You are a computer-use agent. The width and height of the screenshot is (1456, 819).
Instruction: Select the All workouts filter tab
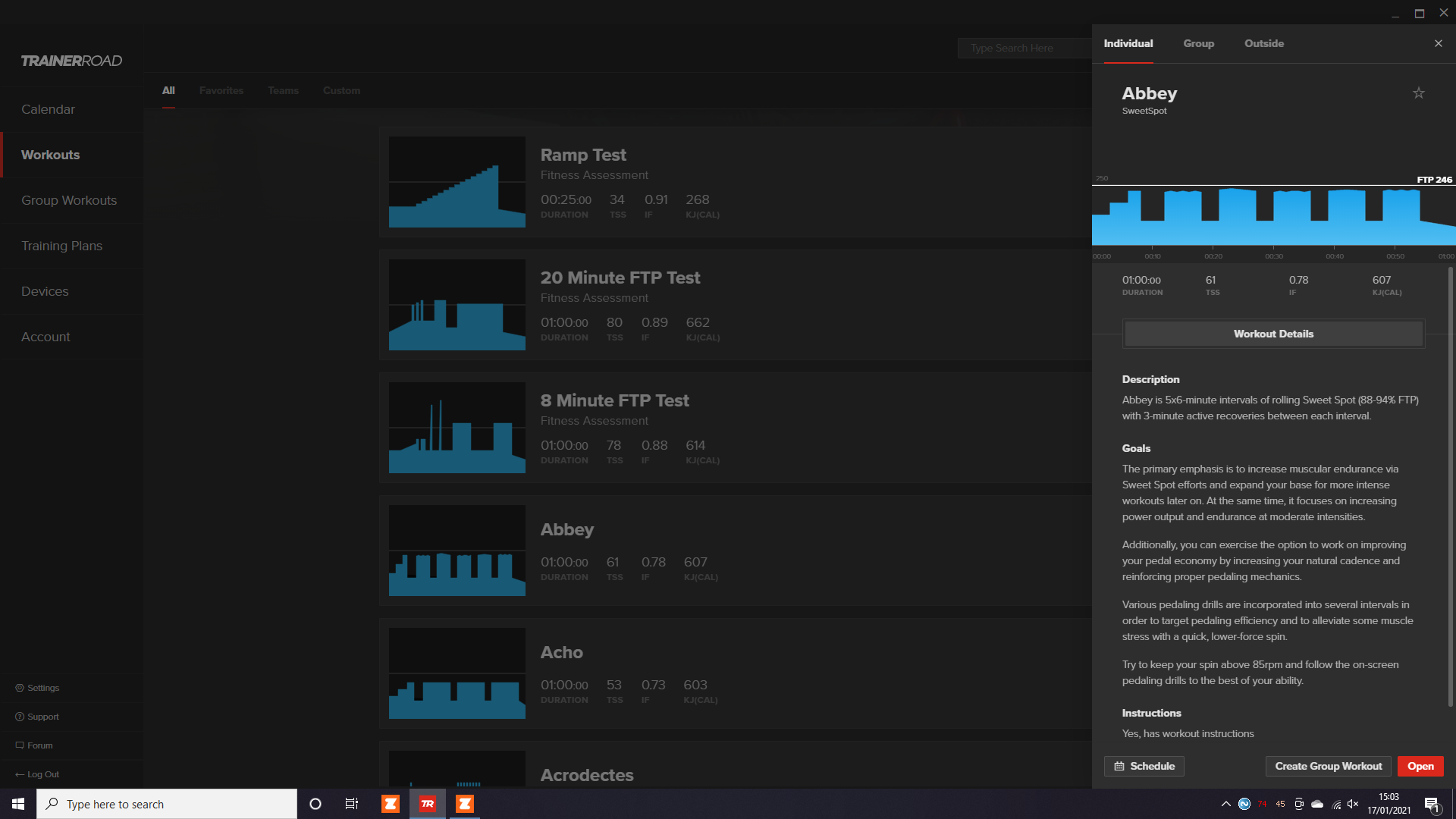168,90
